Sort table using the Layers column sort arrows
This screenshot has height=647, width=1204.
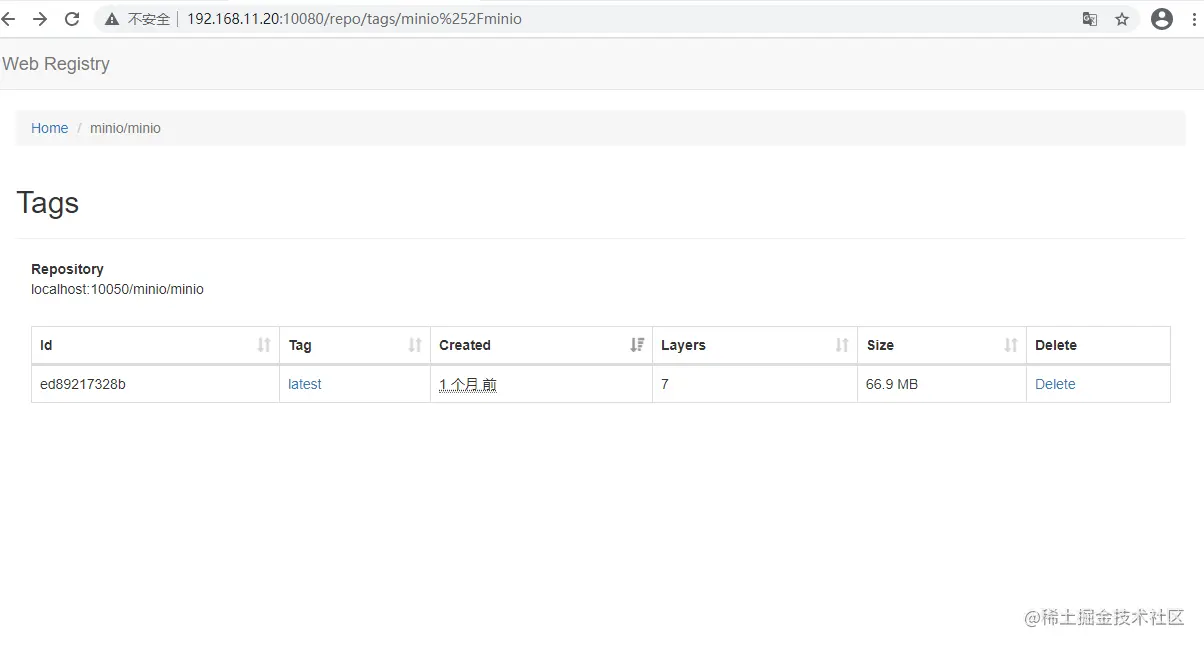842,345
